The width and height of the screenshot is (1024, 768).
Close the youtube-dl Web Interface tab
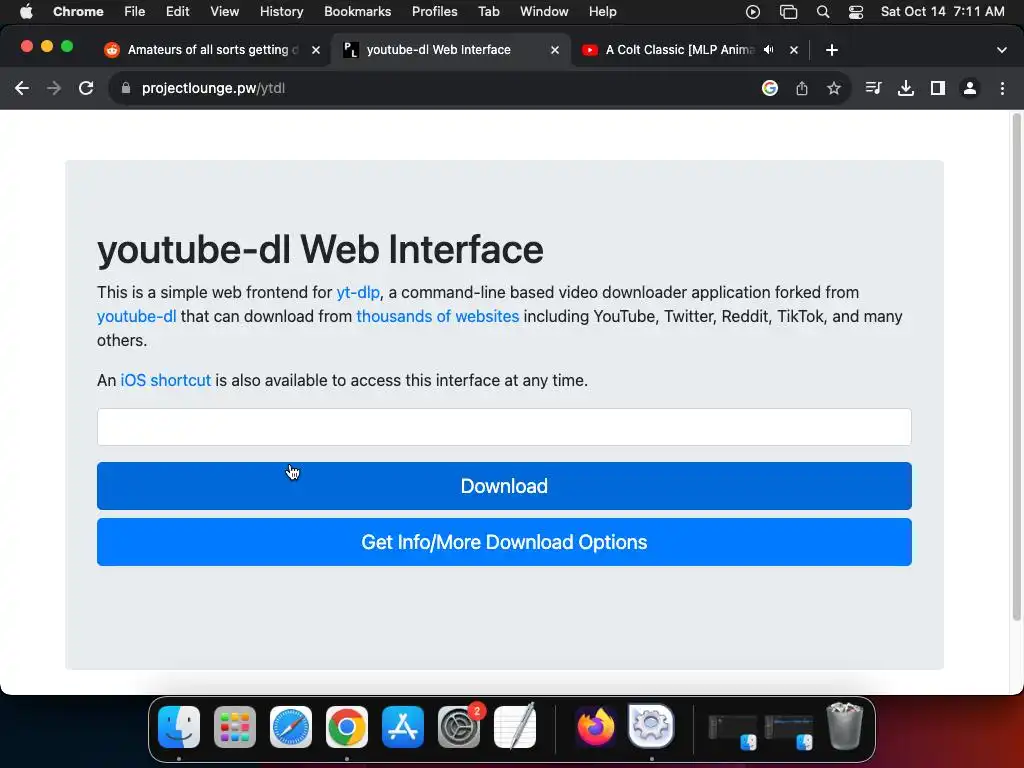coord(555,50)
